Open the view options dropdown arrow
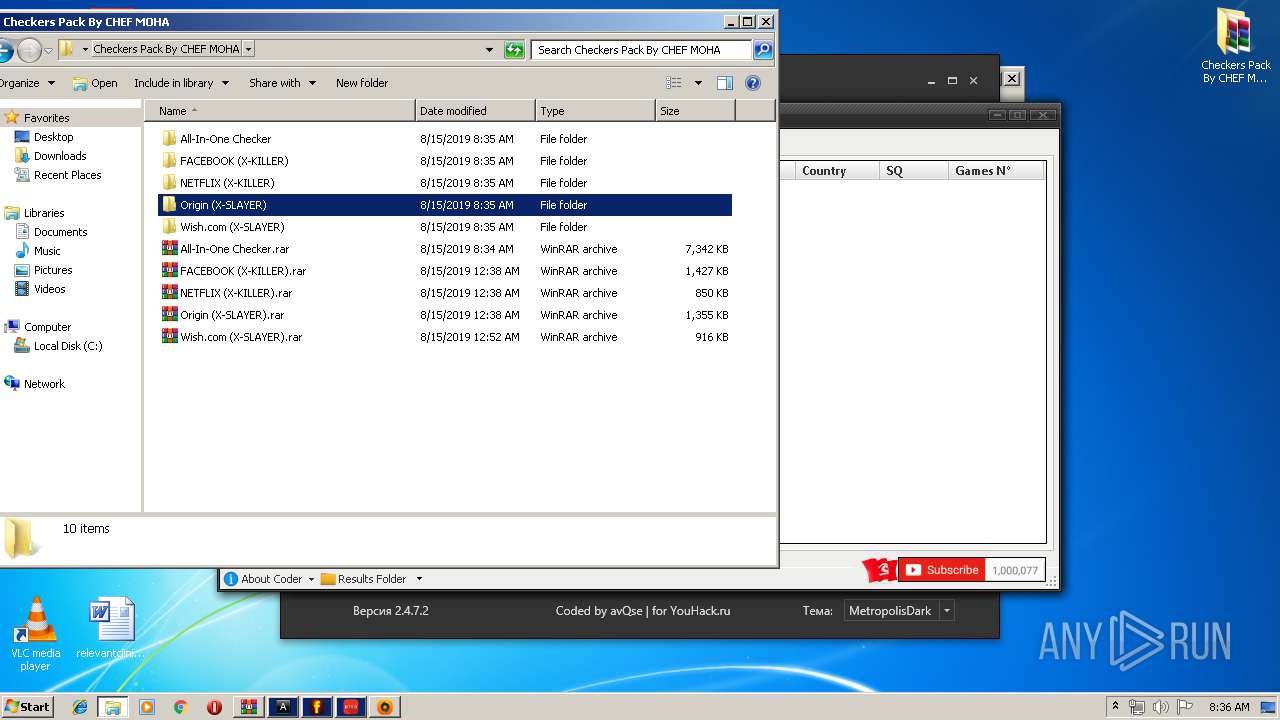 coord(698,83)
